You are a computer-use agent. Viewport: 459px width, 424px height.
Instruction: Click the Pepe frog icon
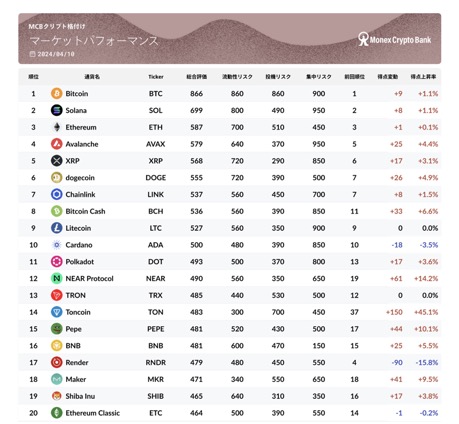tap(57, 329)
